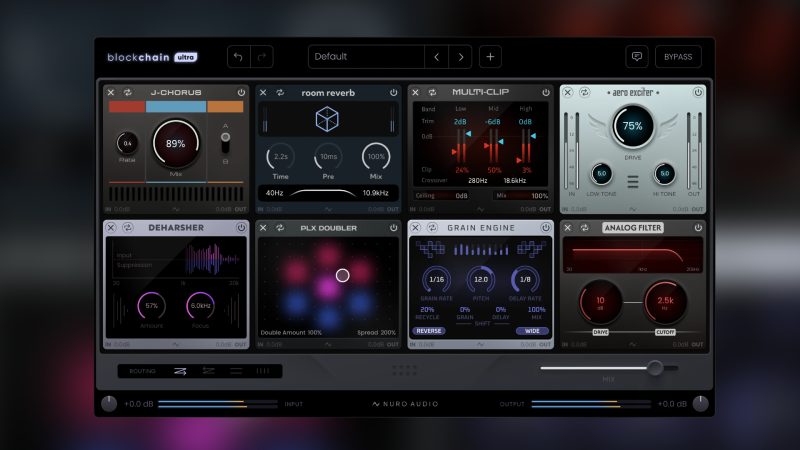Toggle Multi-Clip power button
800x450 pixels.
point(546,92)
